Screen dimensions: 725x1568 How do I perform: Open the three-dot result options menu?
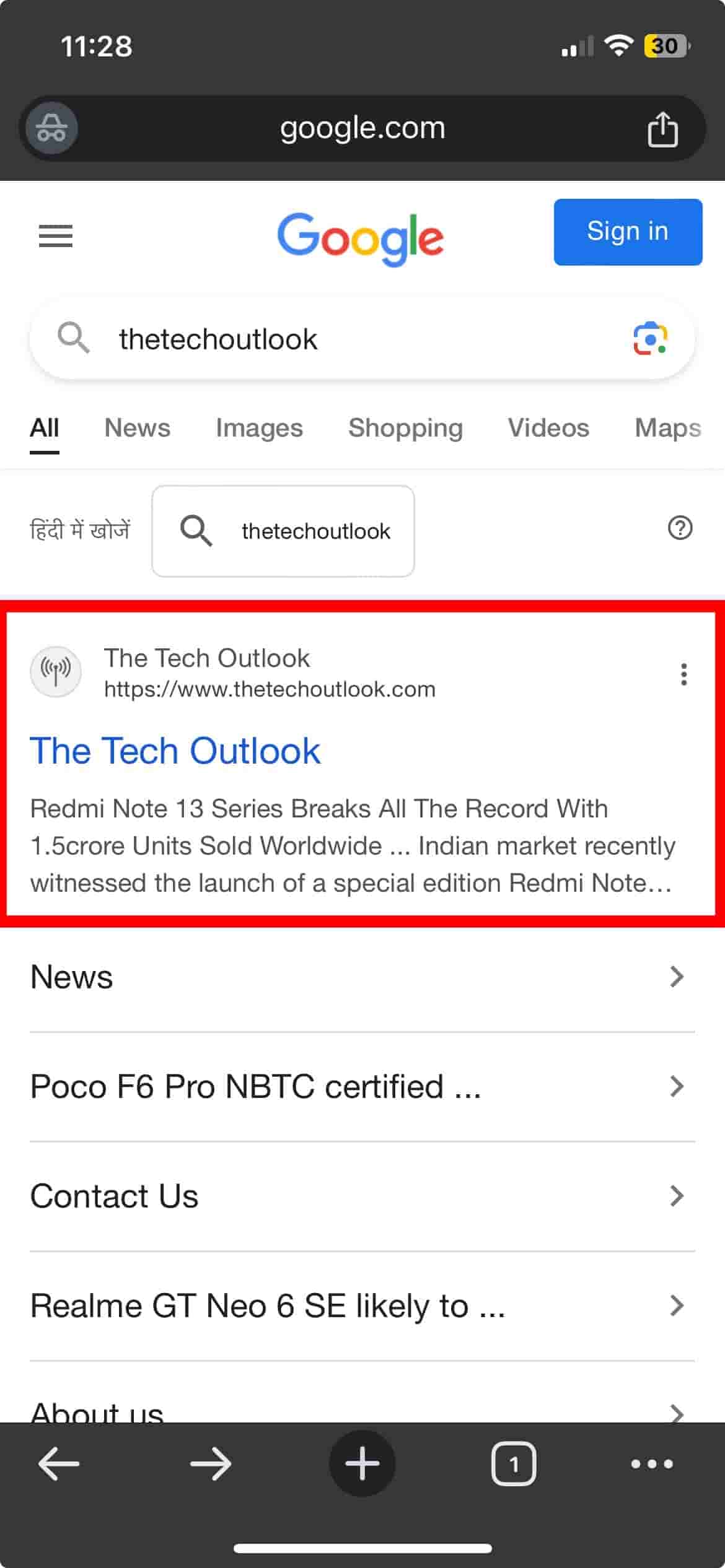click(x=683, y=674)
